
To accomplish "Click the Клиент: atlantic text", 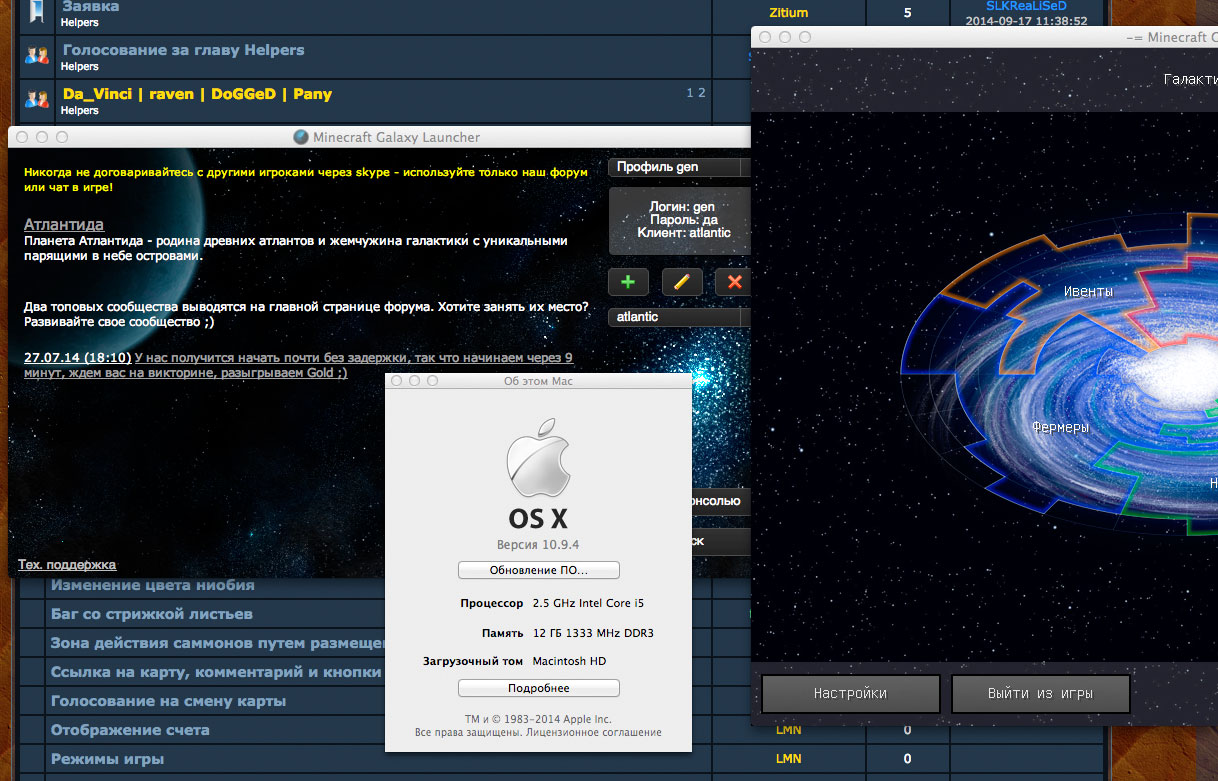I will (684, 233).
